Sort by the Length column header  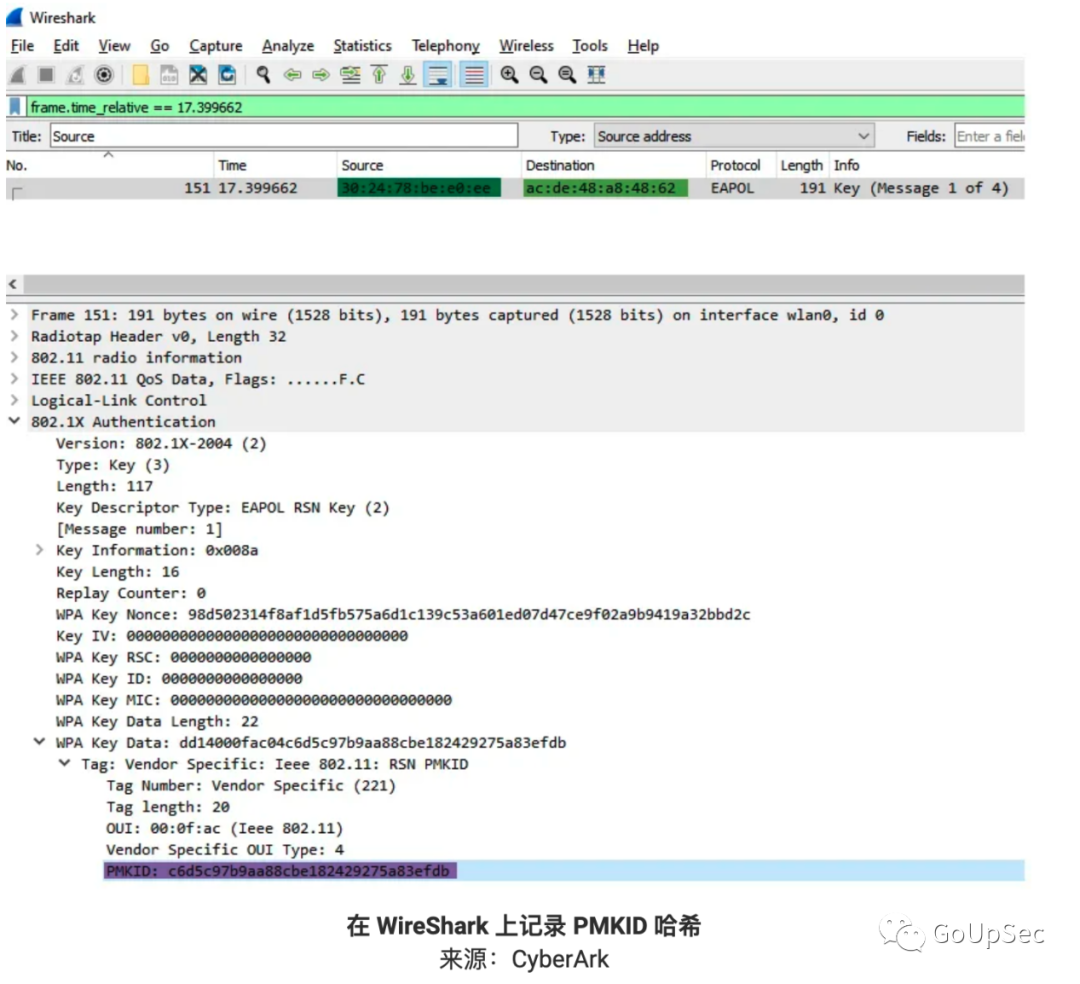coord(802,165)
